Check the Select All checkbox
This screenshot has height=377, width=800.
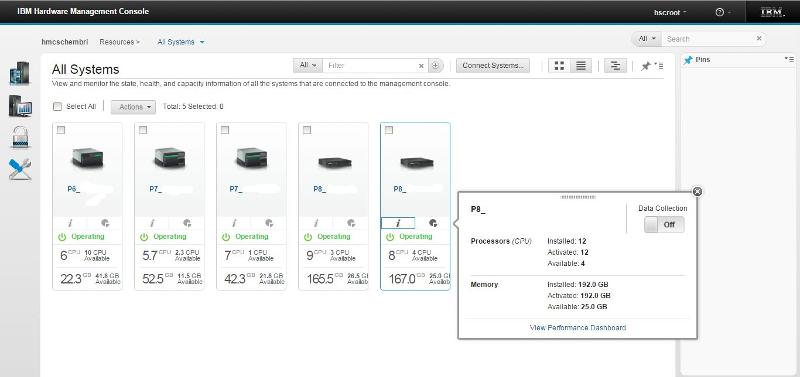pyautogui.click(x=58, y=107)
